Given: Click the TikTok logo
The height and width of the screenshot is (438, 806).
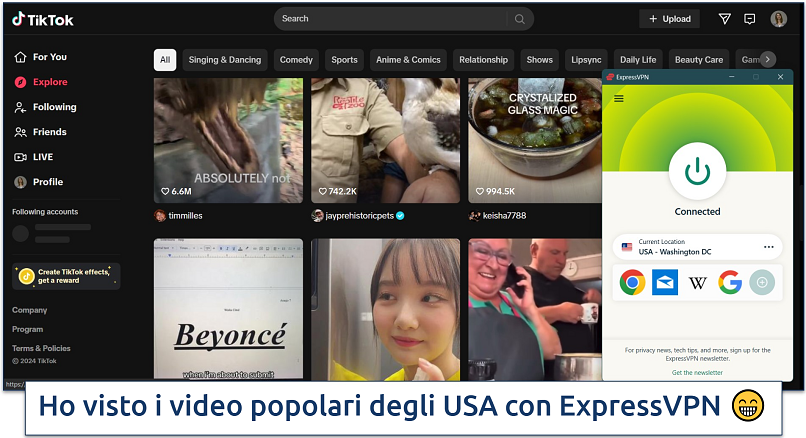Looking at the screenshot, I should [43, 20].
